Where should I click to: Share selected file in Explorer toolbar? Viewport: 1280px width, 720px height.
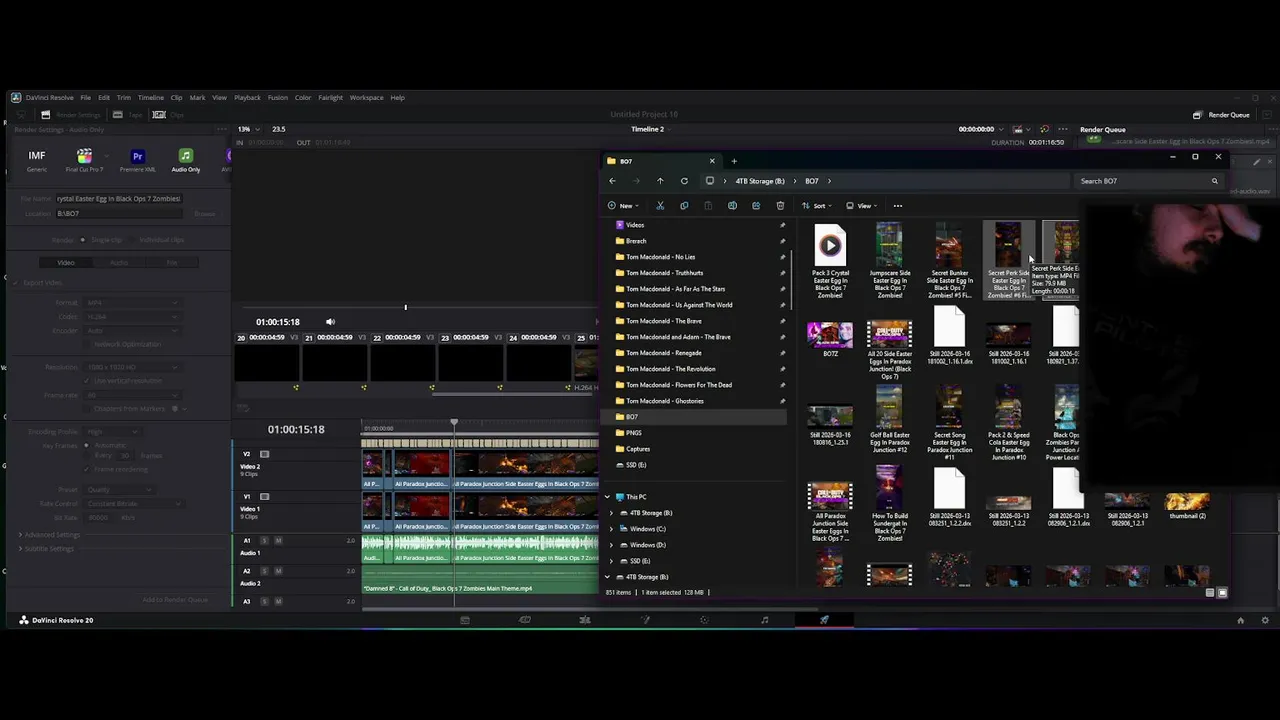pos(756,206)
